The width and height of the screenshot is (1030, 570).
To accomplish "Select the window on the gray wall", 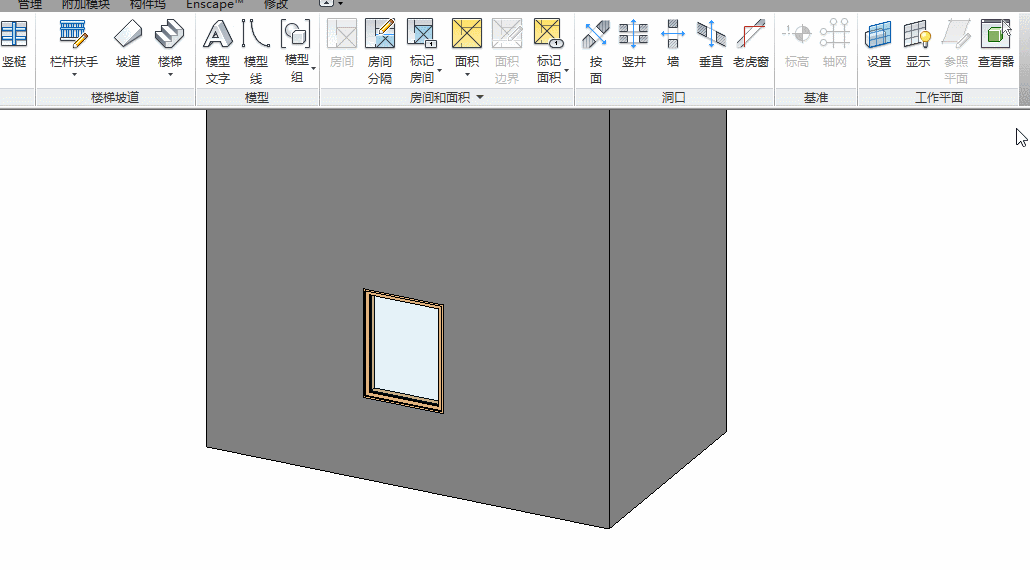I will (x=403, y=351).
